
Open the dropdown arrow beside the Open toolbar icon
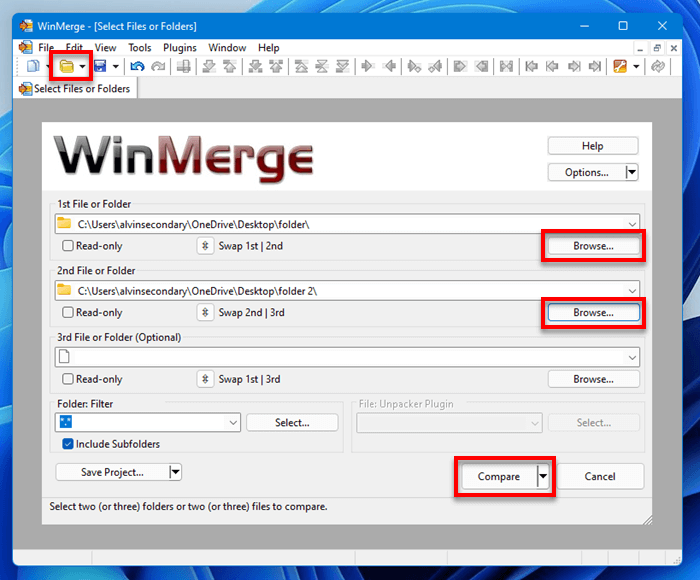pos(83,67)
